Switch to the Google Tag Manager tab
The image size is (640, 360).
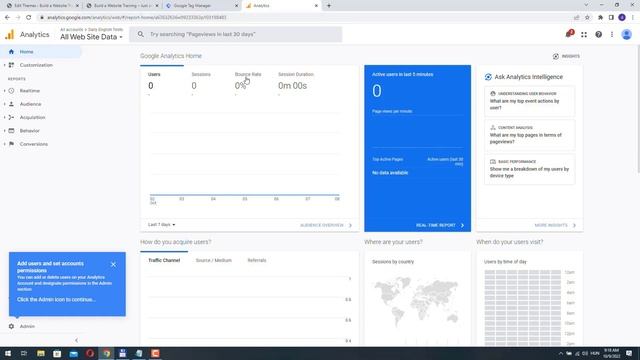(202, 6)
